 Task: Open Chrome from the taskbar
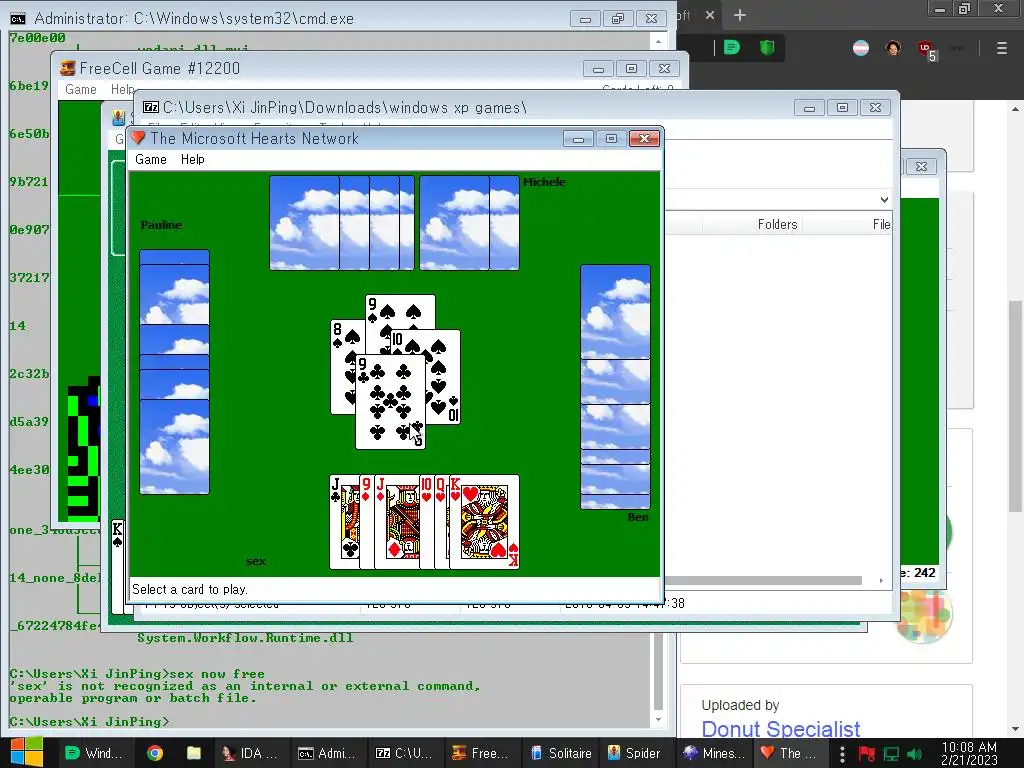pyautogui.click(x=155, y=753)
